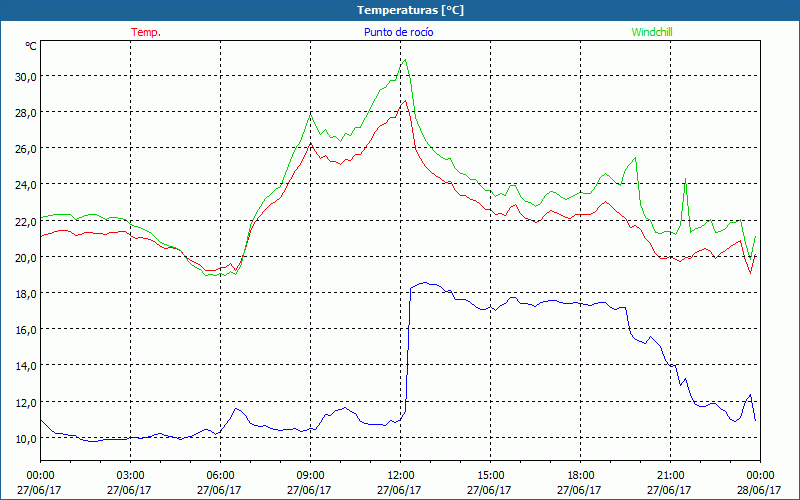
Task: Click the 12,0 y-axis value
Action: coord(25,402)
